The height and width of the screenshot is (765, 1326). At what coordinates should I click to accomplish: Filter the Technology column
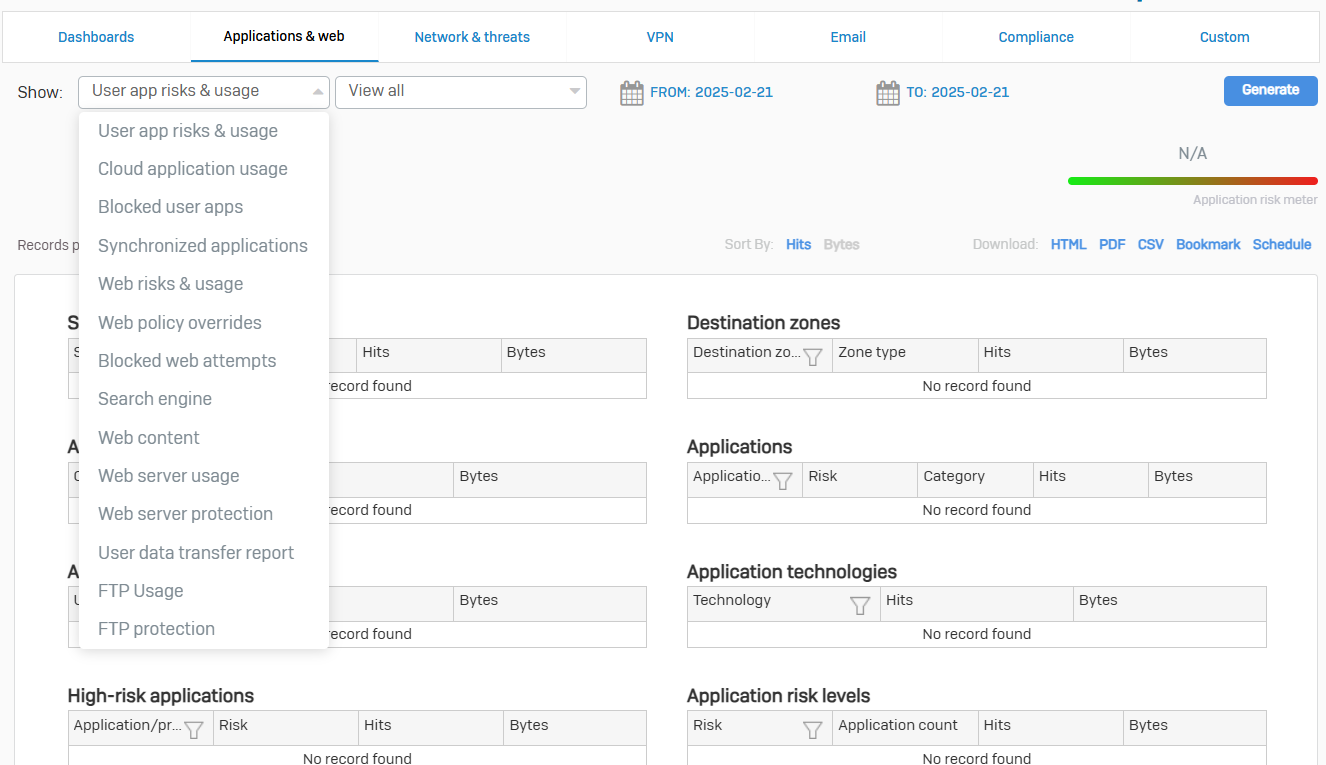[860, 604]
